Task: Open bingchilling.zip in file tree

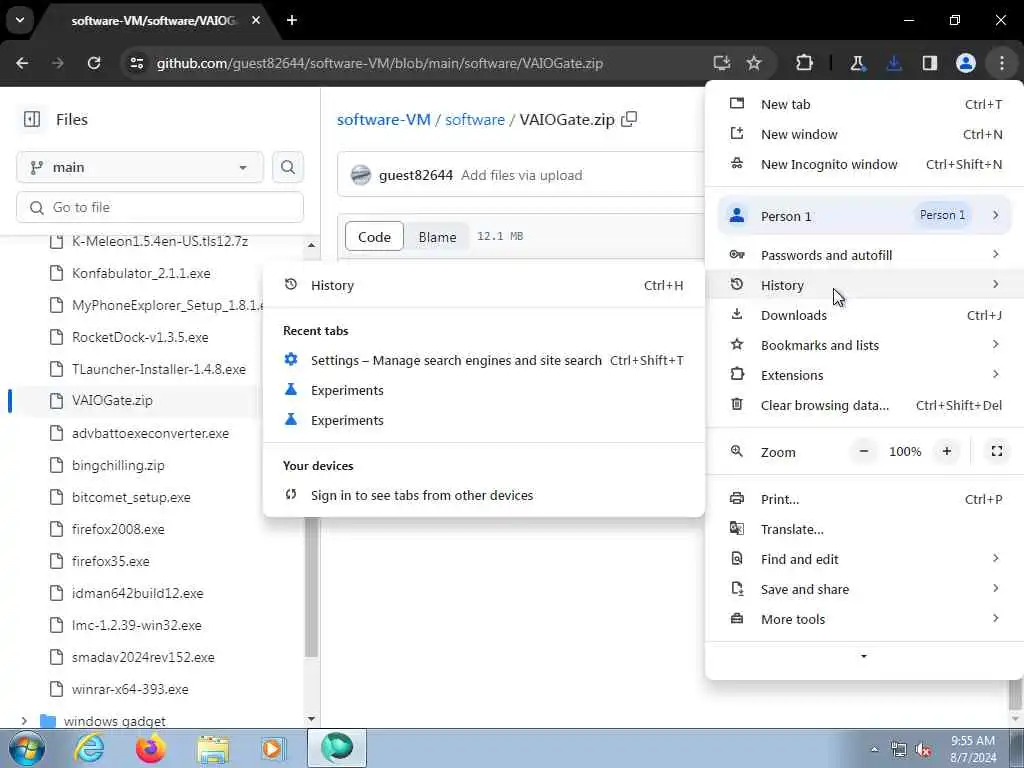Action: tap(118, 465)
